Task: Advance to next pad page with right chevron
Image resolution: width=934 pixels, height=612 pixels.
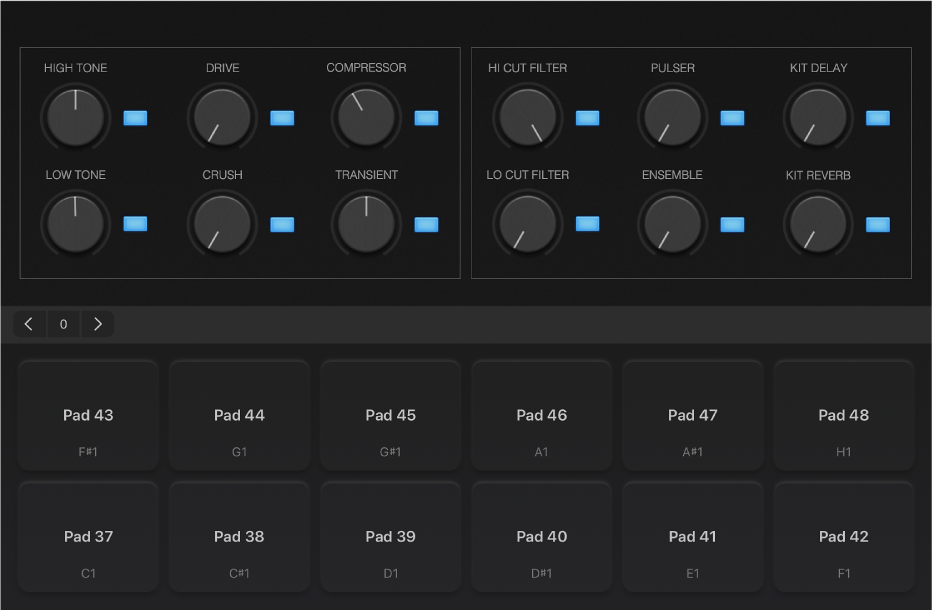Action: point(98,323)
